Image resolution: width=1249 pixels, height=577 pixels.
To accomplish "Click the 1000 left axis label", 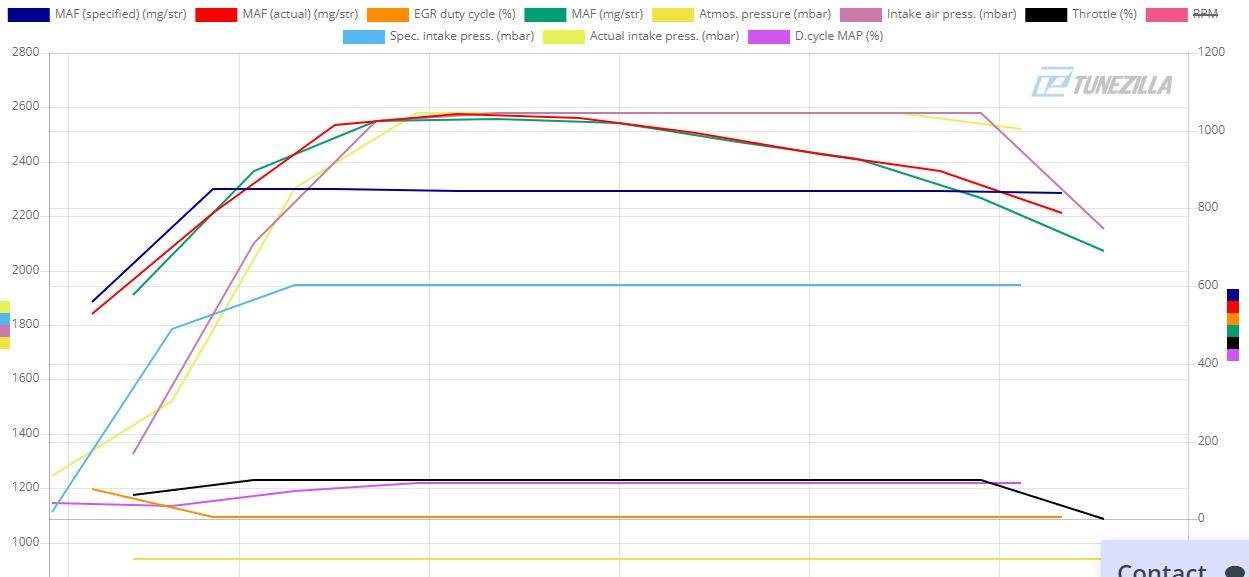I will point(26,542).
